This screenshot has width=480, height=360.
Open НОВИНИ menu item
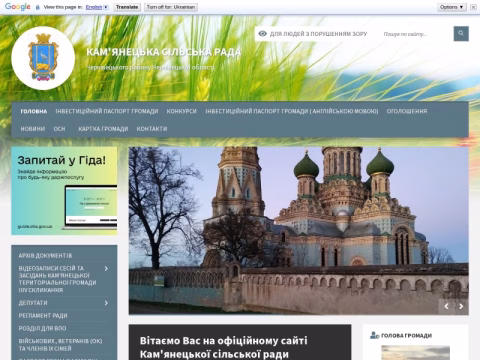tap(33, 129)
